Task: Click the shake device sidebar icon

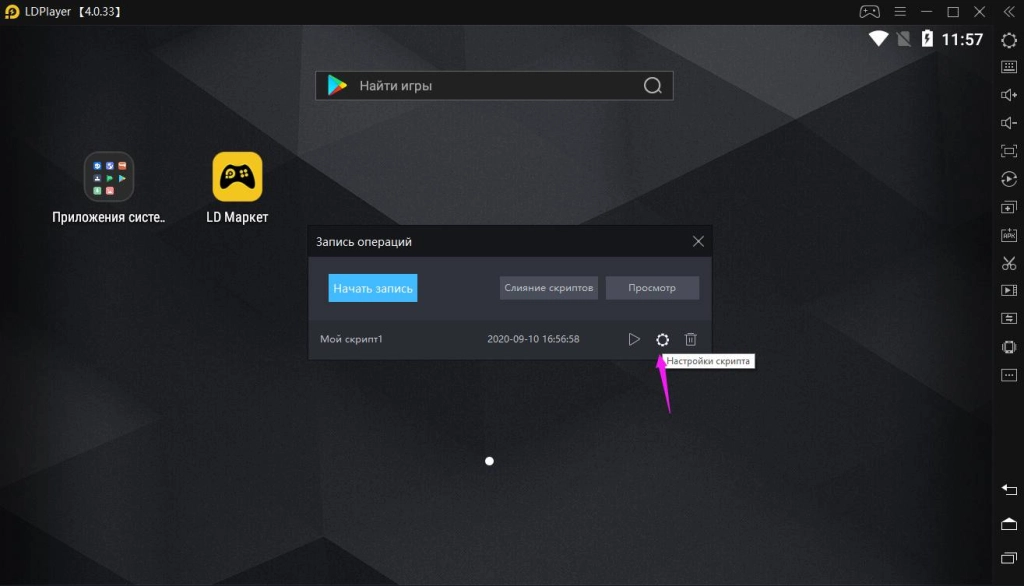Action: [x=1009, y=347]
